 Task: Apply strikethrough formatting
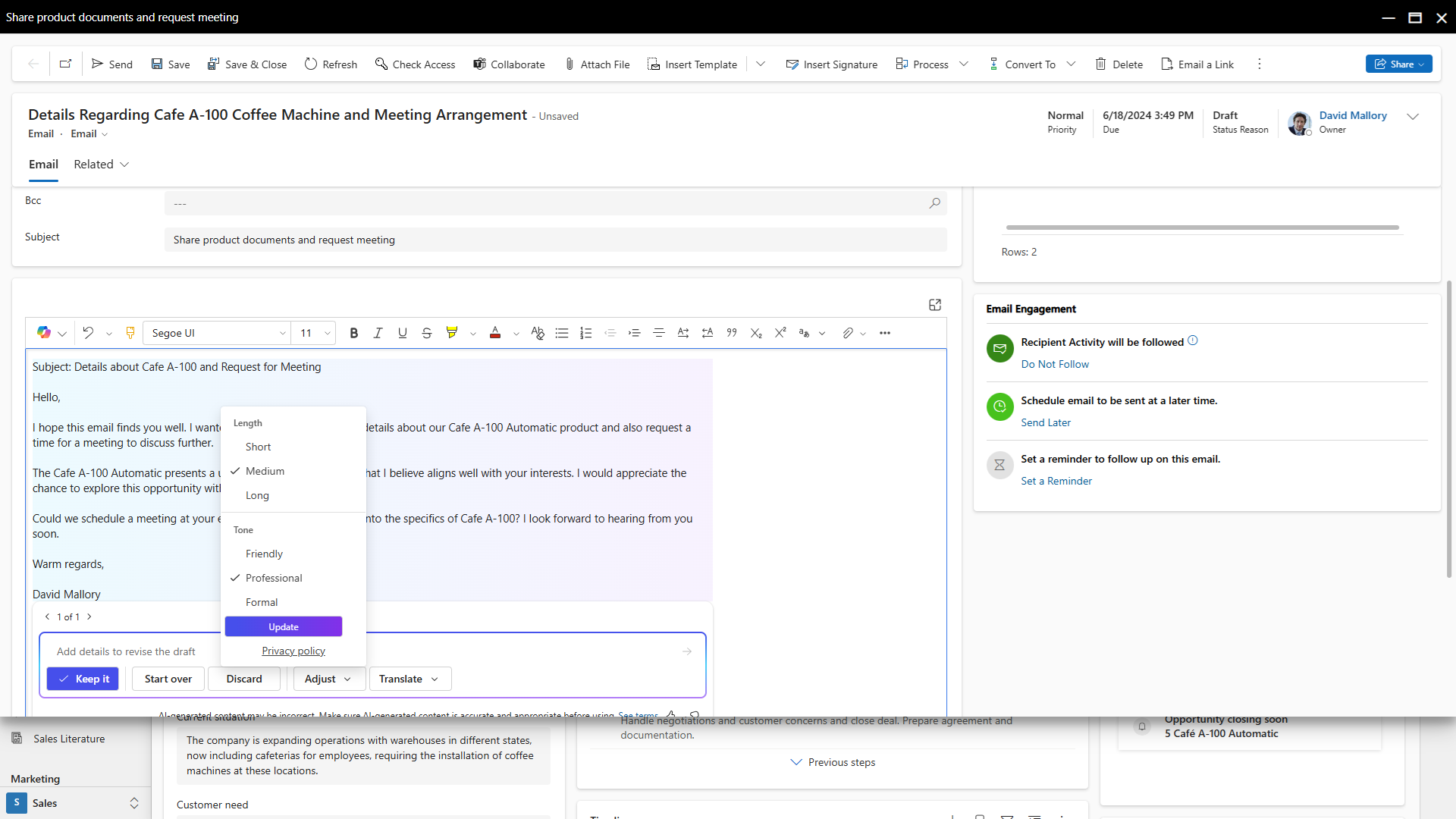point(426,333)
